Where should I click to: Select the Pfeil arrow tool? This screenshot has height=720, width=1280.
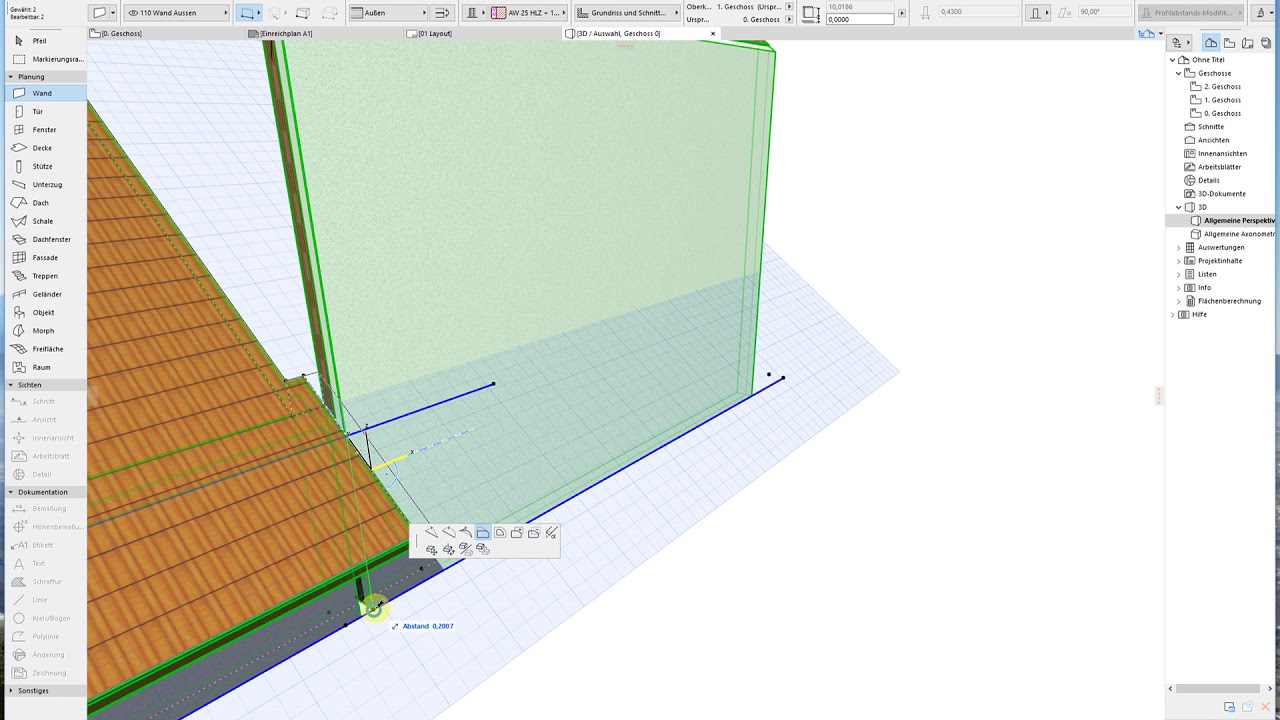coord(40,41)
